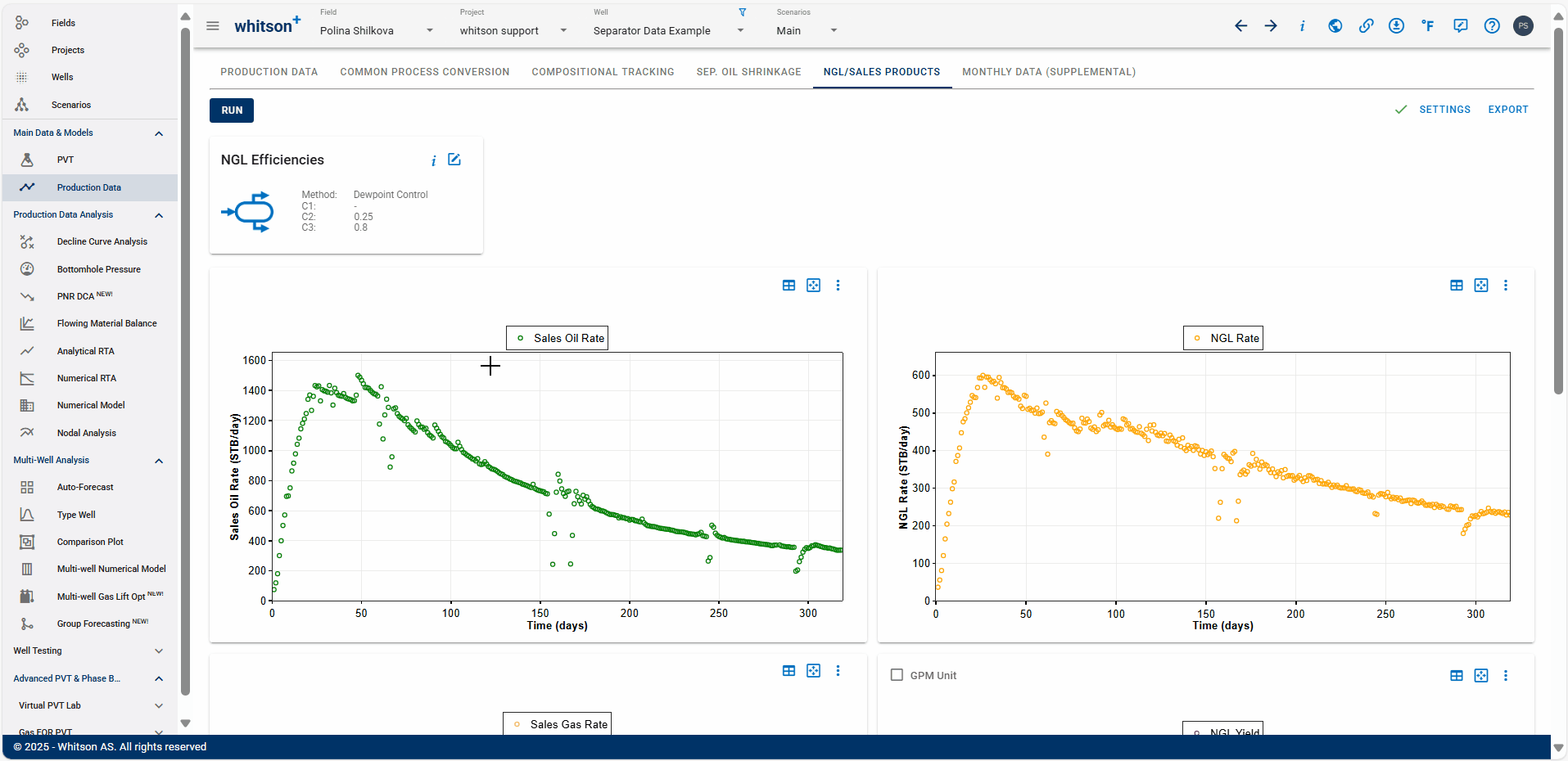Viewport: 1568px width, 761px height.
Task: Click the help question mark icon in header
Action: (1492, 26)
